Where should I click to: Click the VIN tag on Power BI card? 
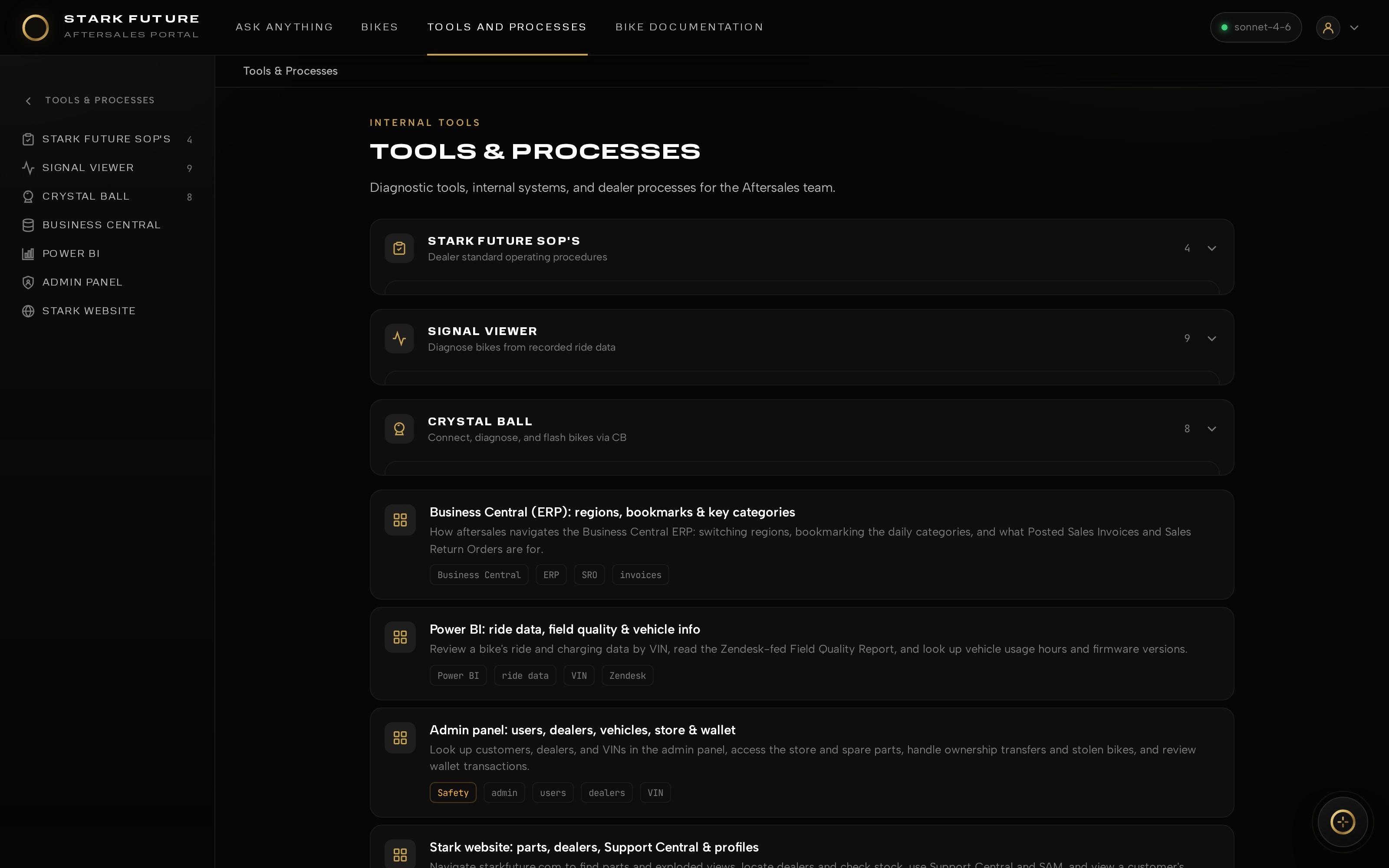(579, 676)
